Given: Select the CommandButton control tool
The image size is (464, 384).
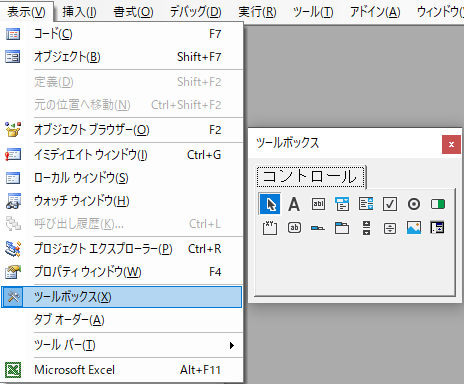Looking at the screenshot, I should pyautogui.click(x=294, y=228).
